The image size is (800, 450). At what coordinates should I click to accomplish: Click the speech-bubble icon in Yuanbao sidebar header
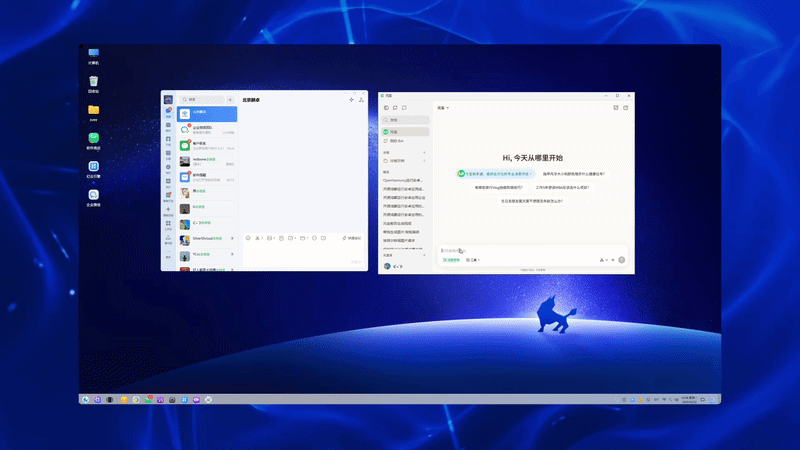[404, 108]
